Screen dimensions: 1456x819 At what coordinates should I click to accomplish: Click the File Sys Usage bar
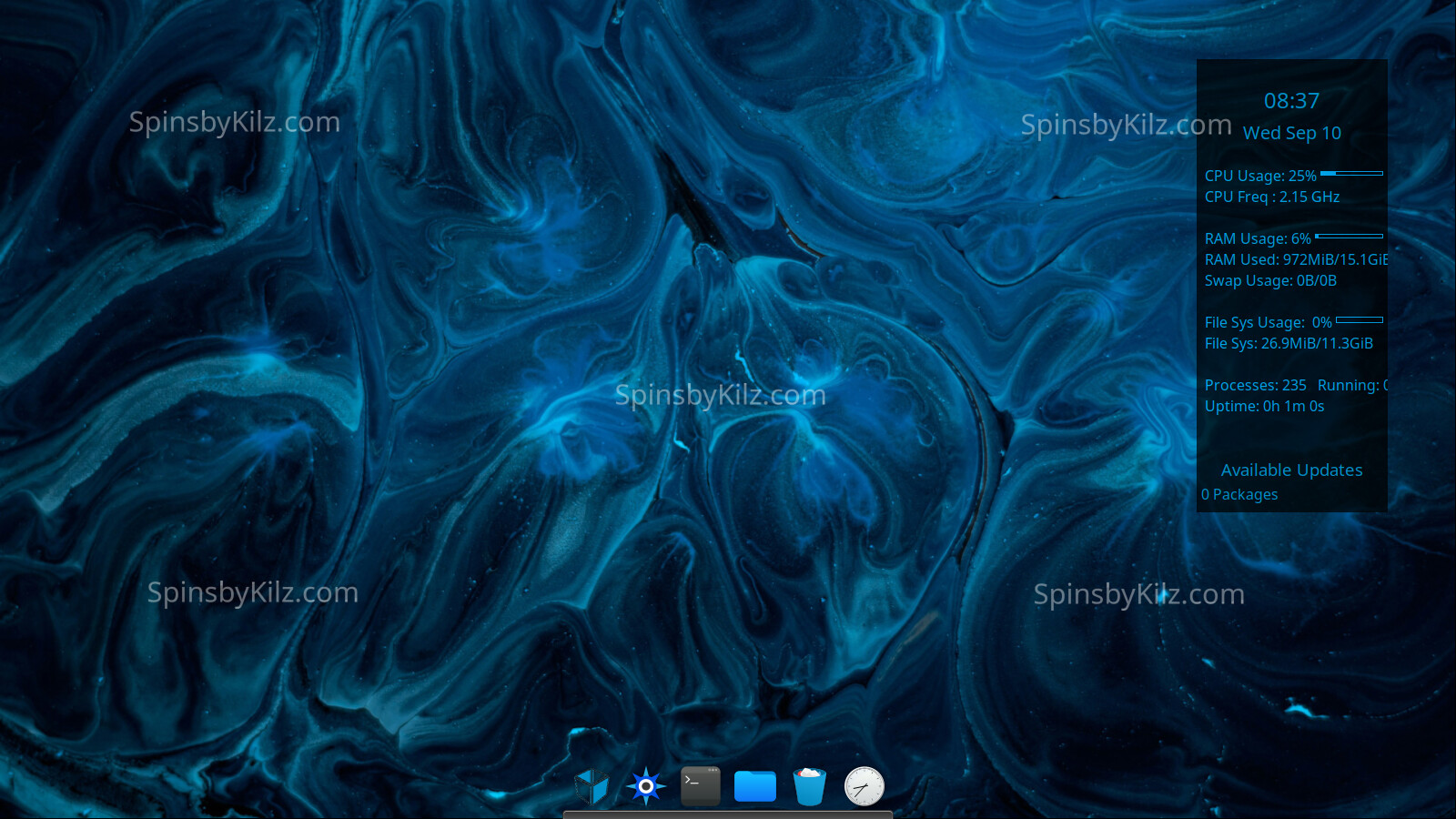(1359, 320)
